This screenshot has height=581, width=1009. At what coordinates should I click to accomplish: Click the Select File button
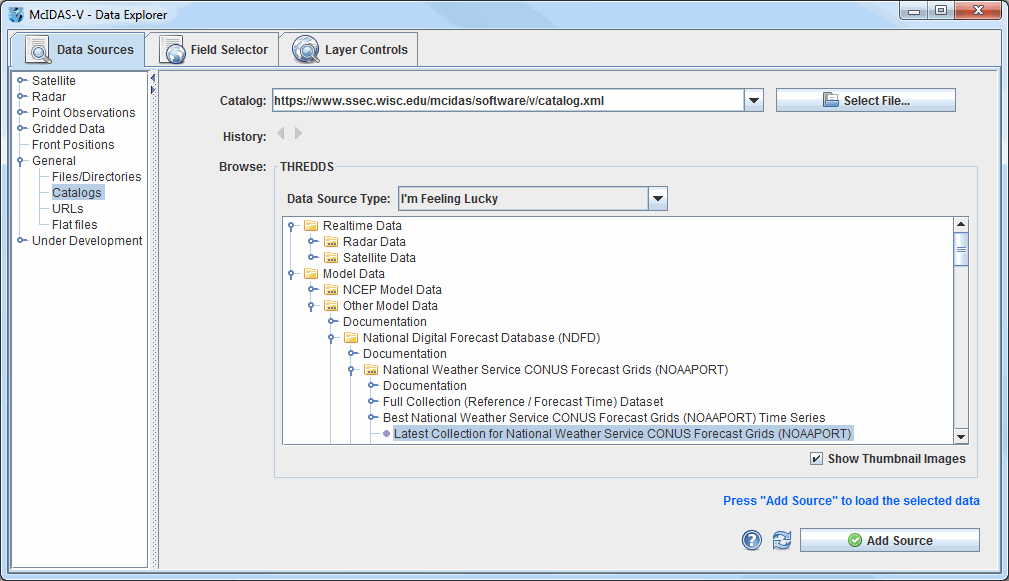865,100
